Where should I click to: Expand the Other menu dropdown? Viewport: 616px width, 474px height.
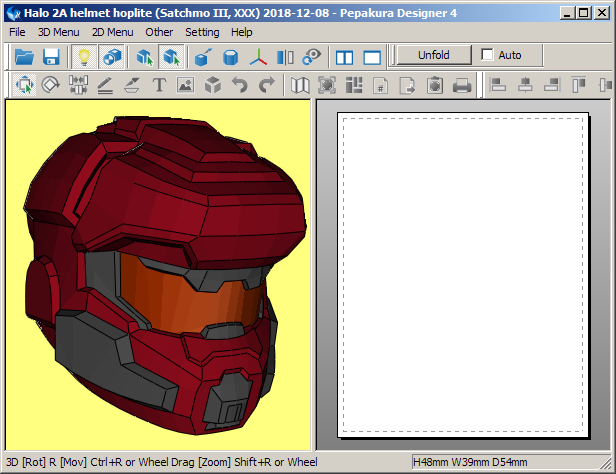click(x=159, y=32)
